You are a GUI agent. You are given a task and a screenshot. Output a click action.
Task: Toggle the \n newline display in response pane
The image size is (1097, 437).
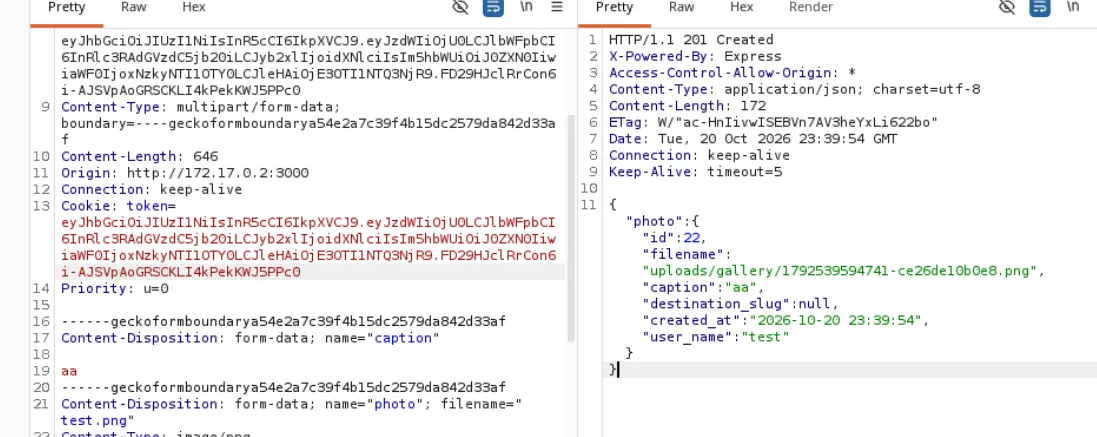(x=1073, y=7)
